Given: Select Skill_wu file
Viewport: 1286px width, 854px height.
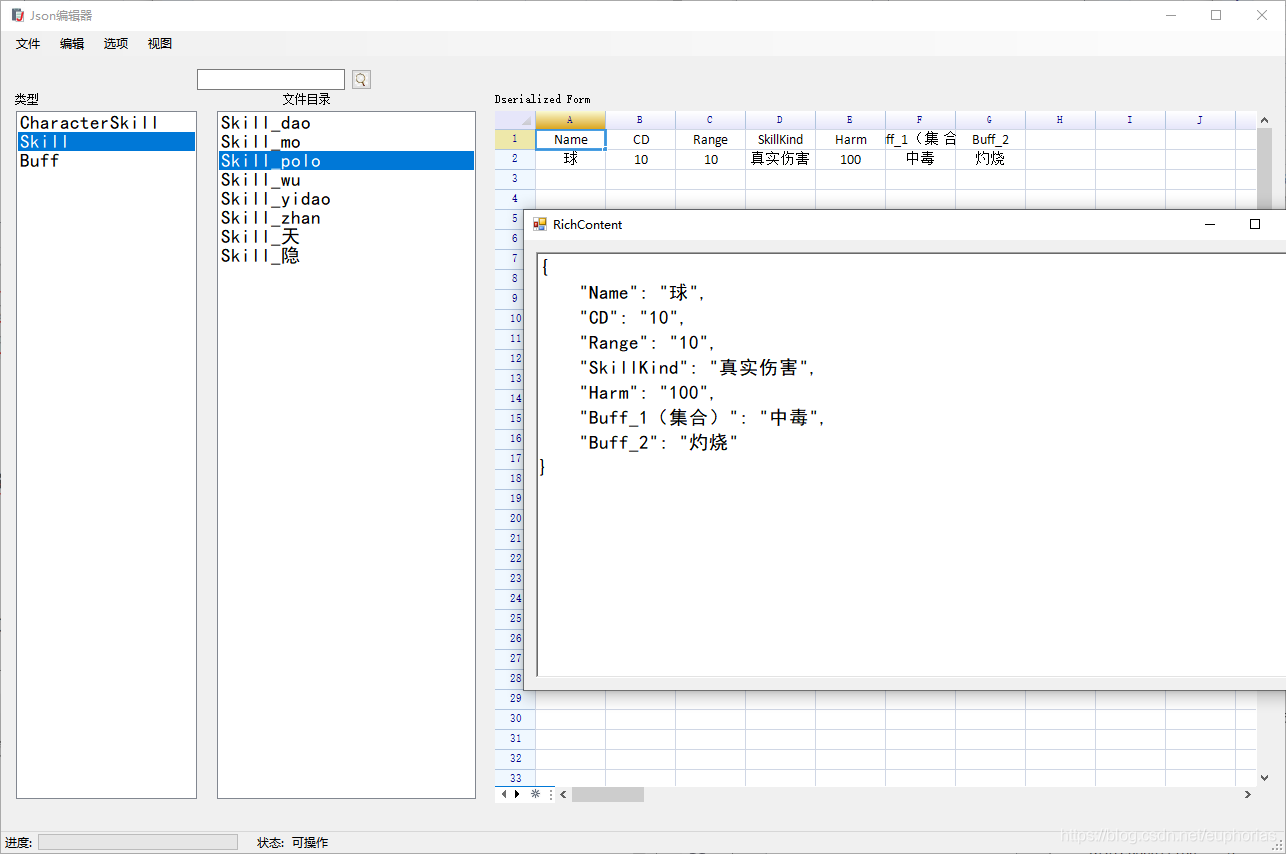Looking at the screenshot, I should click(346, 180).
